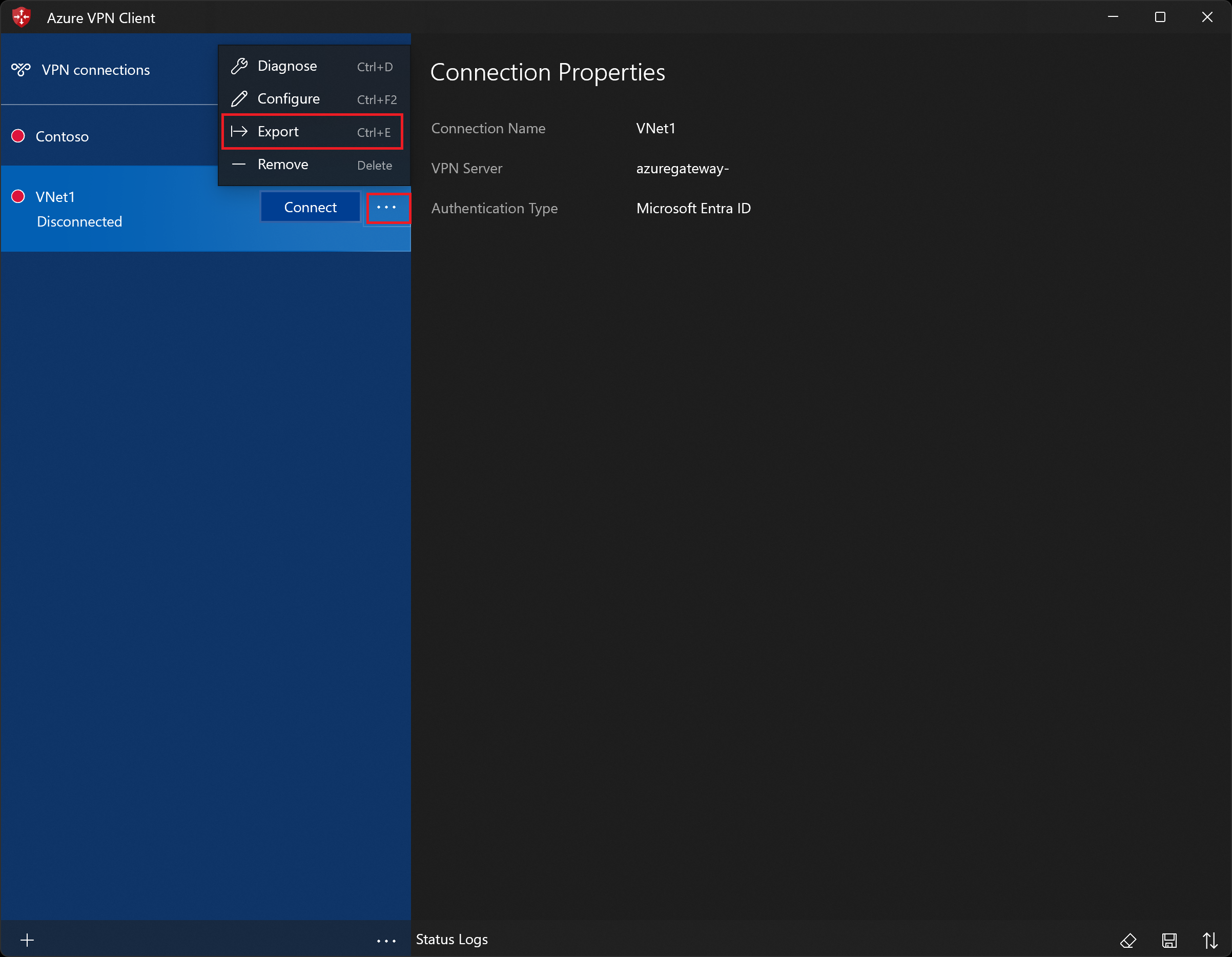Click the plus icon to add connection

click(27, 940)
